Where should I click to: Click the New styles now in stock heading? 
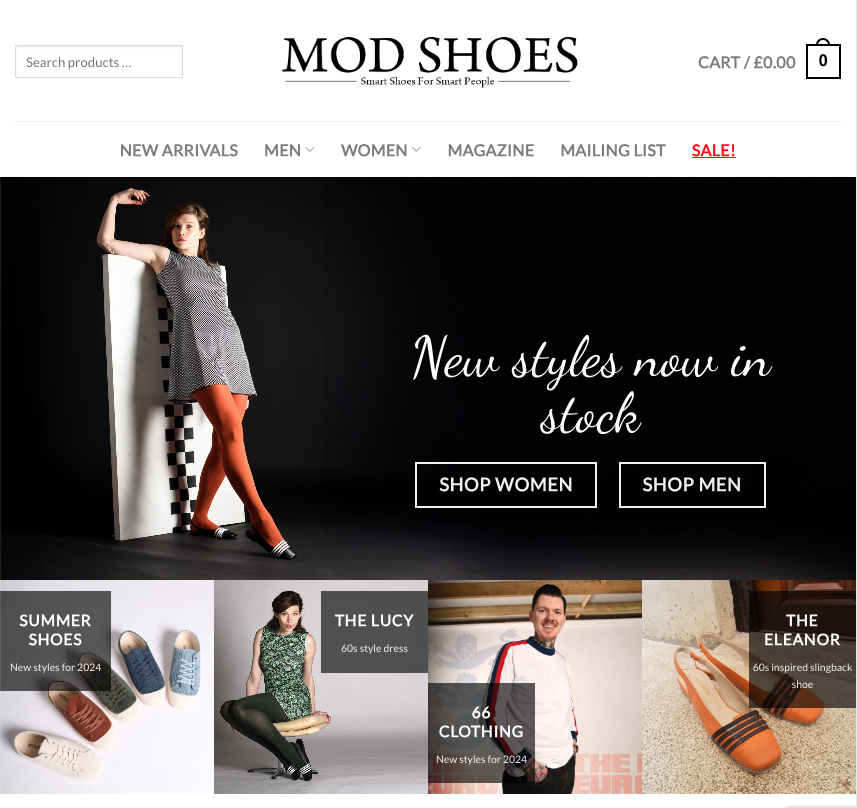[591, 385]
